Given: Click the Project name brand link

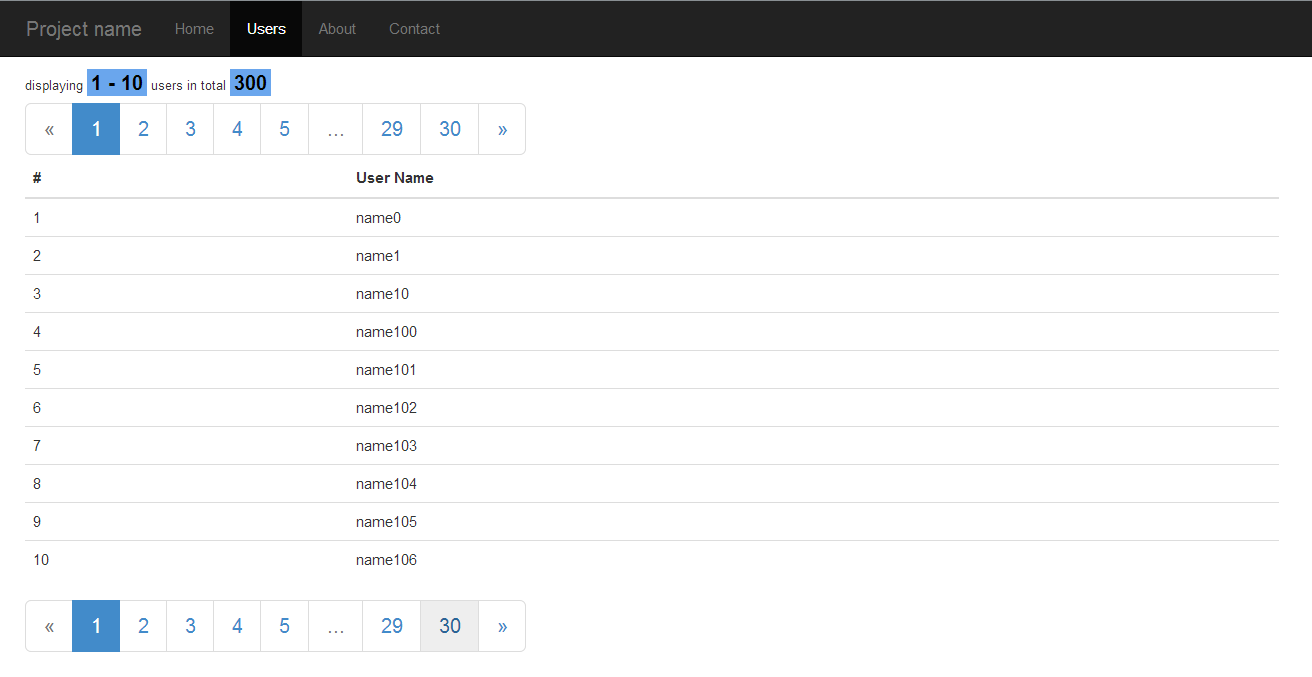Looking at the screenshot, I should [84, 28].
